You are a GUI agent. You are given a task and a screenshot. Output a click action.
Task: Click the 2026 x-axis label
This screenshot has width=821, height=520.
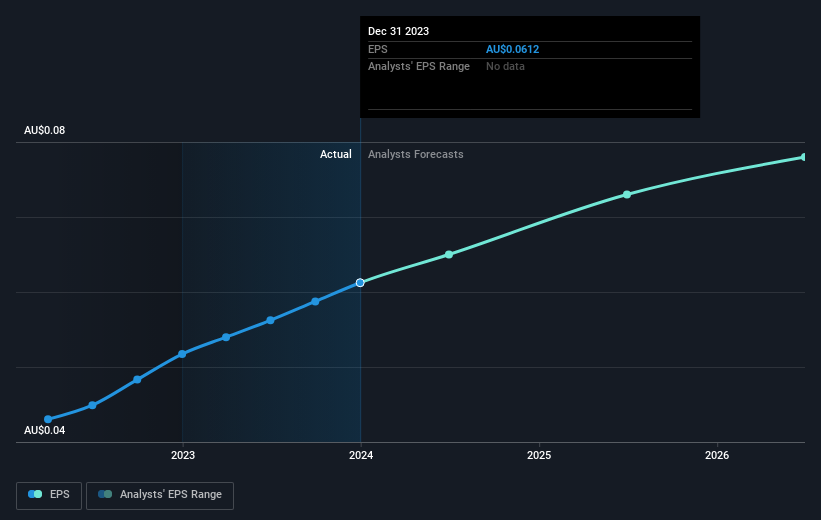click(x=717, y=455)
